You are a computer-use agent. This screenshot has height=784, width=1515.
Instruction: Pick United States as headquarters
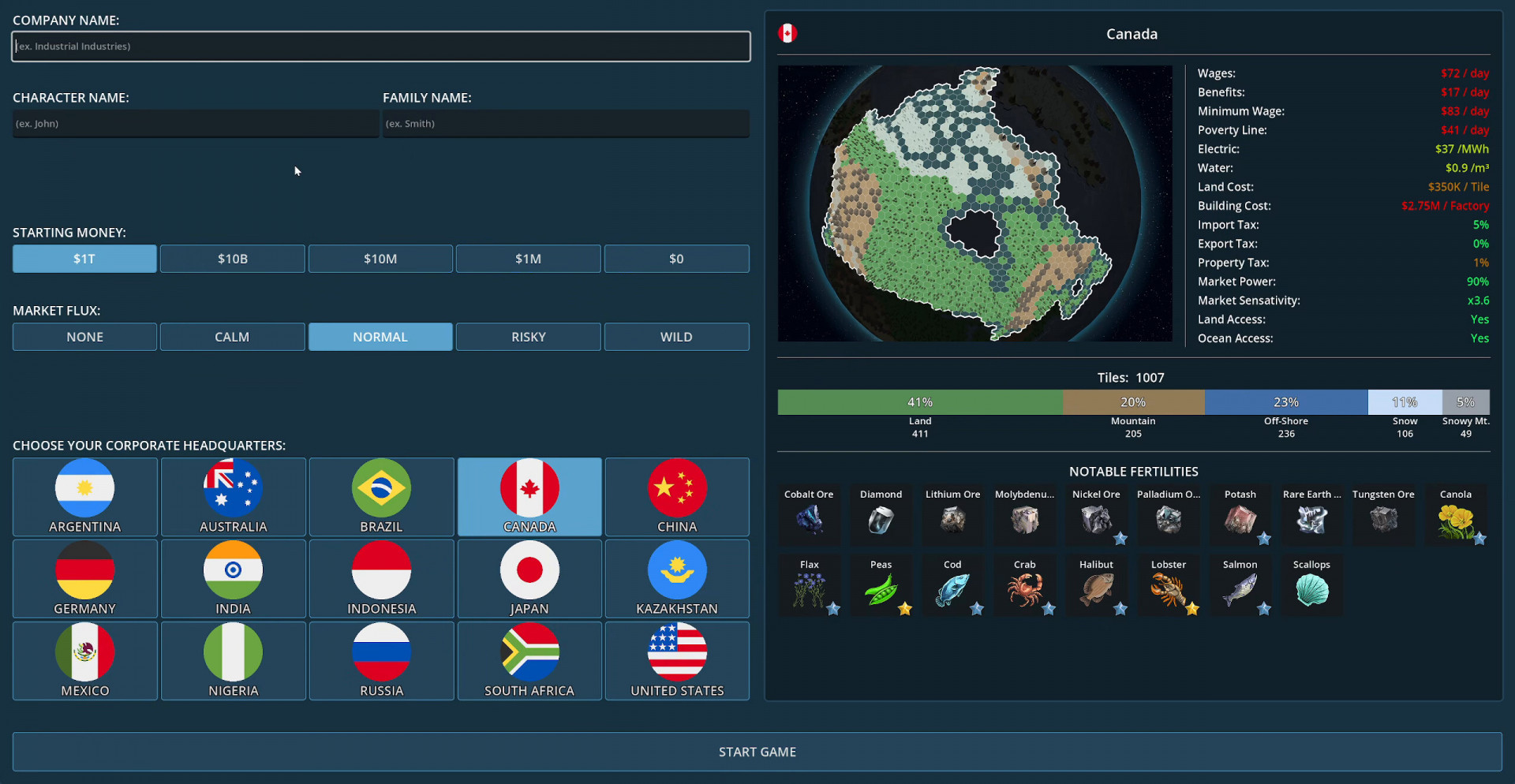tap(677, 660)
